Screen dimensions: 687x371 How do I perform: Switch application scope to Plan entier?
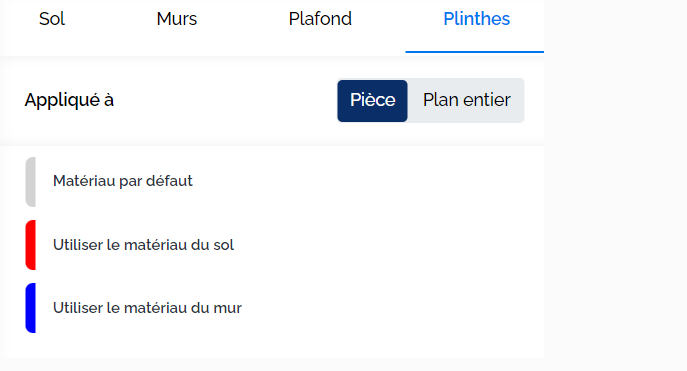pos(466,101)
